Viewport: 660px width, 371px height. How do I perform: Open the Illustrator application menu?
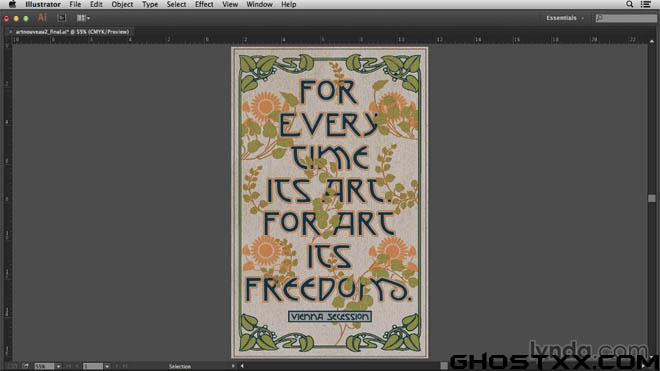pyautogui.click(x=43, y=4)
